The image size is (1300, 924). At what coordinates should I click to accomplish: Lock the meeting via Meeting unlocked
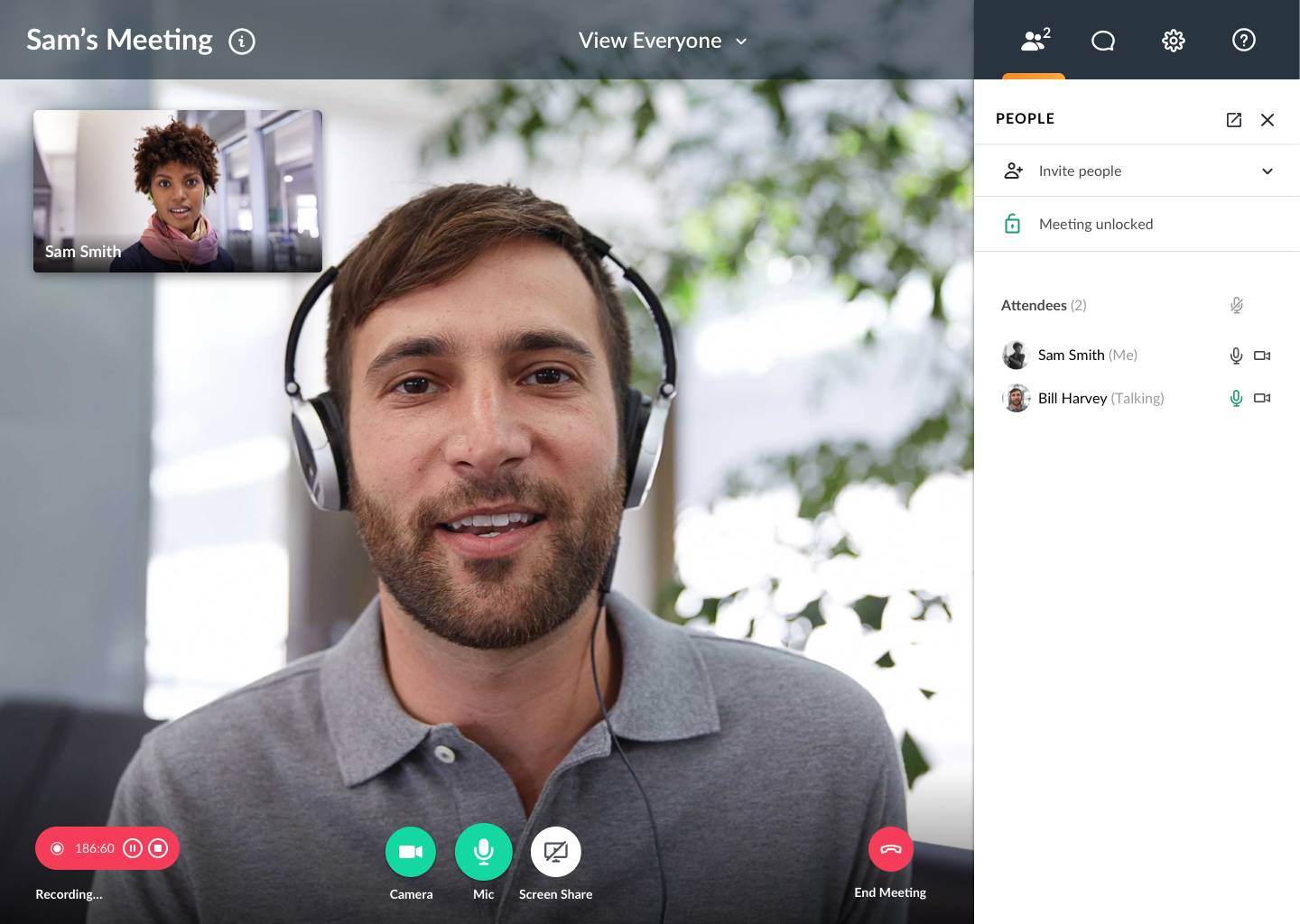[1095, 225]
